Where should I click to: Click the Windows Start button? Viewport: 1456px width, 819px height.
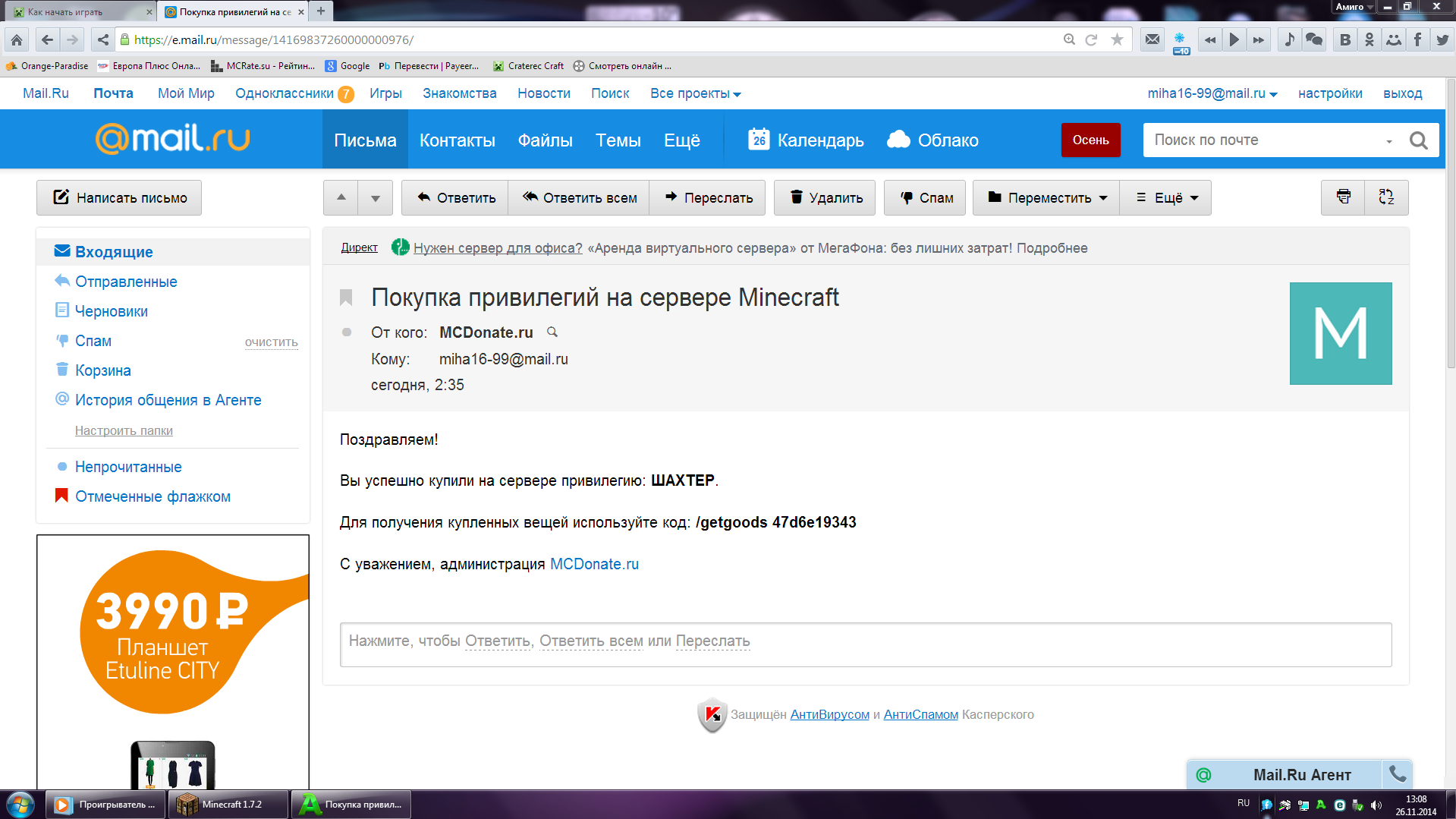(x=20, y=805)
